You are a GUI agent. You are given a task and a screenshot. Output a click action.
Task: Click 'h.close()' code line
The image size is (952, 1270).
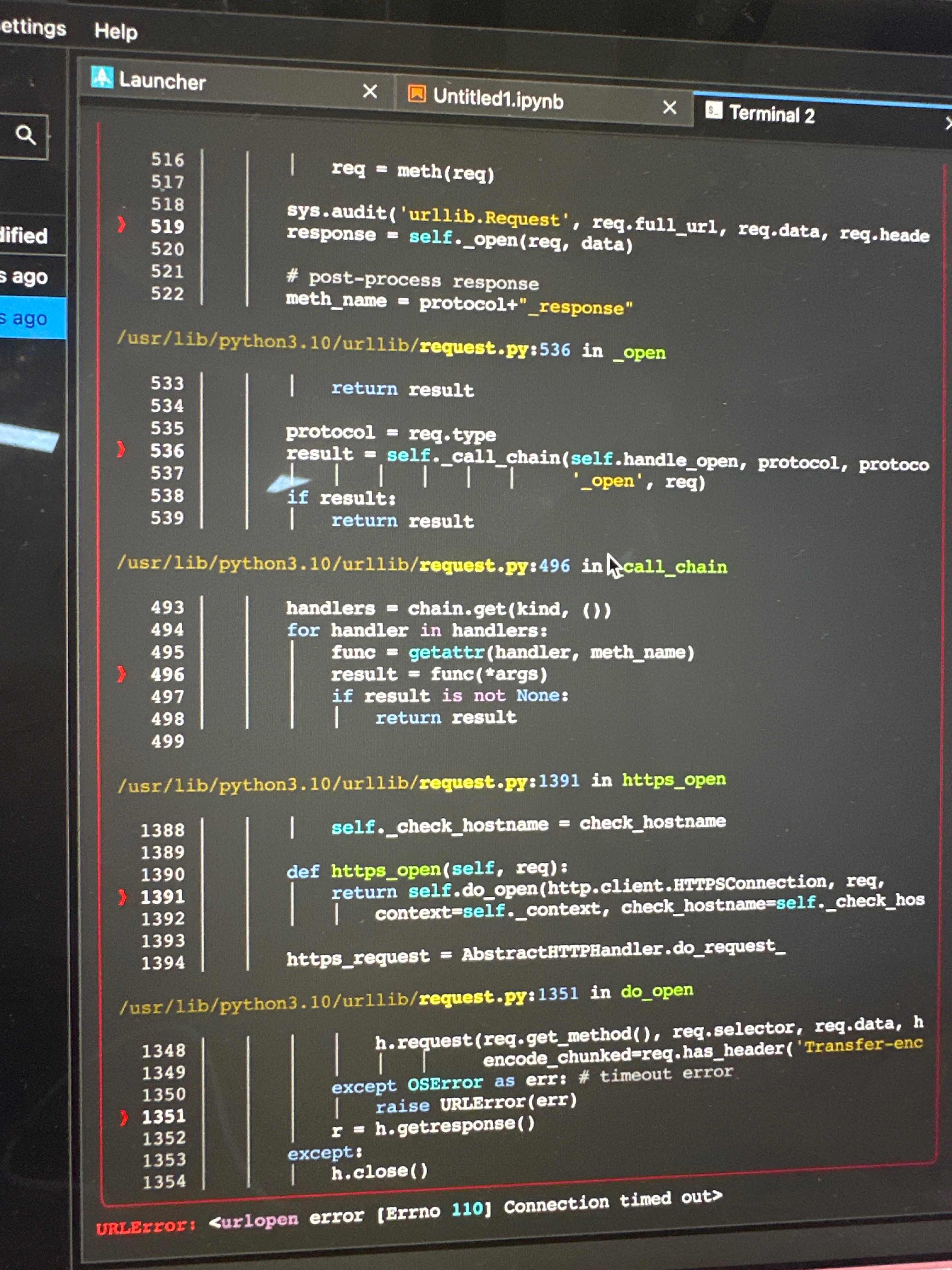point(380,1172)
